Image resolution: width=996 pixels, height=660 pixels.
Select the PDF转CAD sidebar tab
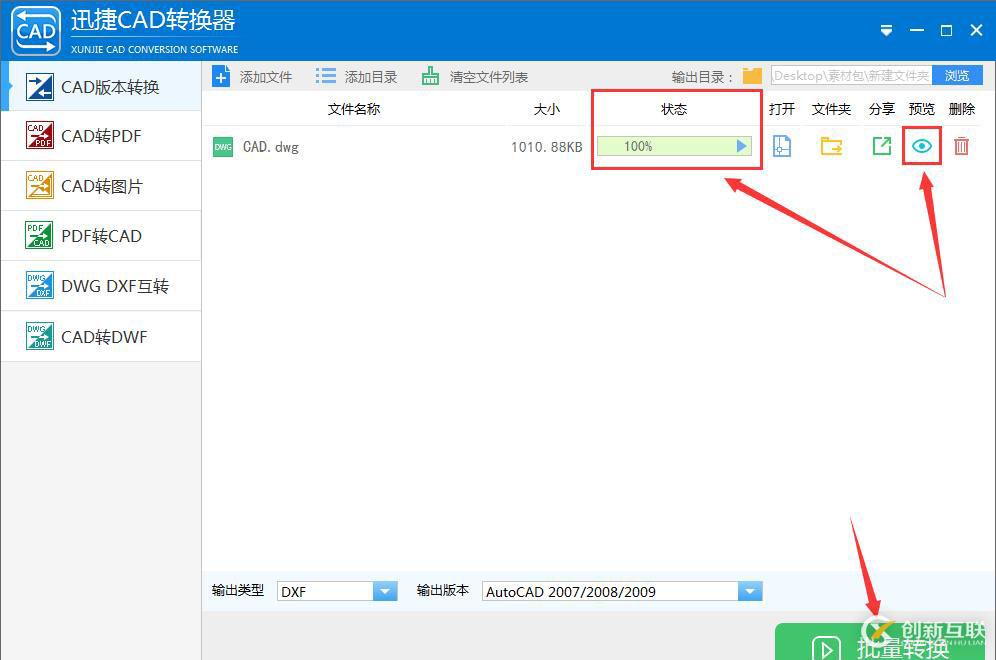point(100,235)
